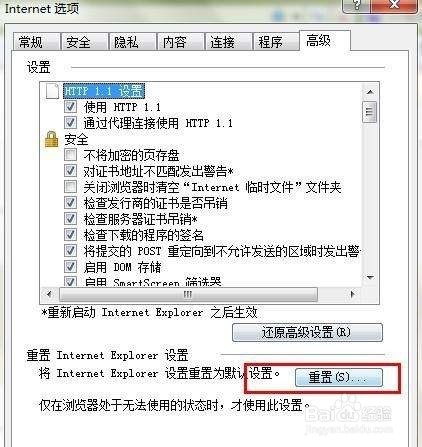Click the help question mark button
Screen dimensions: 422x447
356,6
